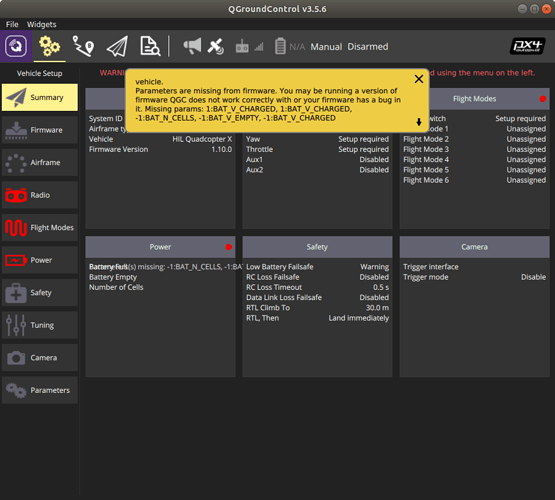Open the File menu

[x=12, y=24]
